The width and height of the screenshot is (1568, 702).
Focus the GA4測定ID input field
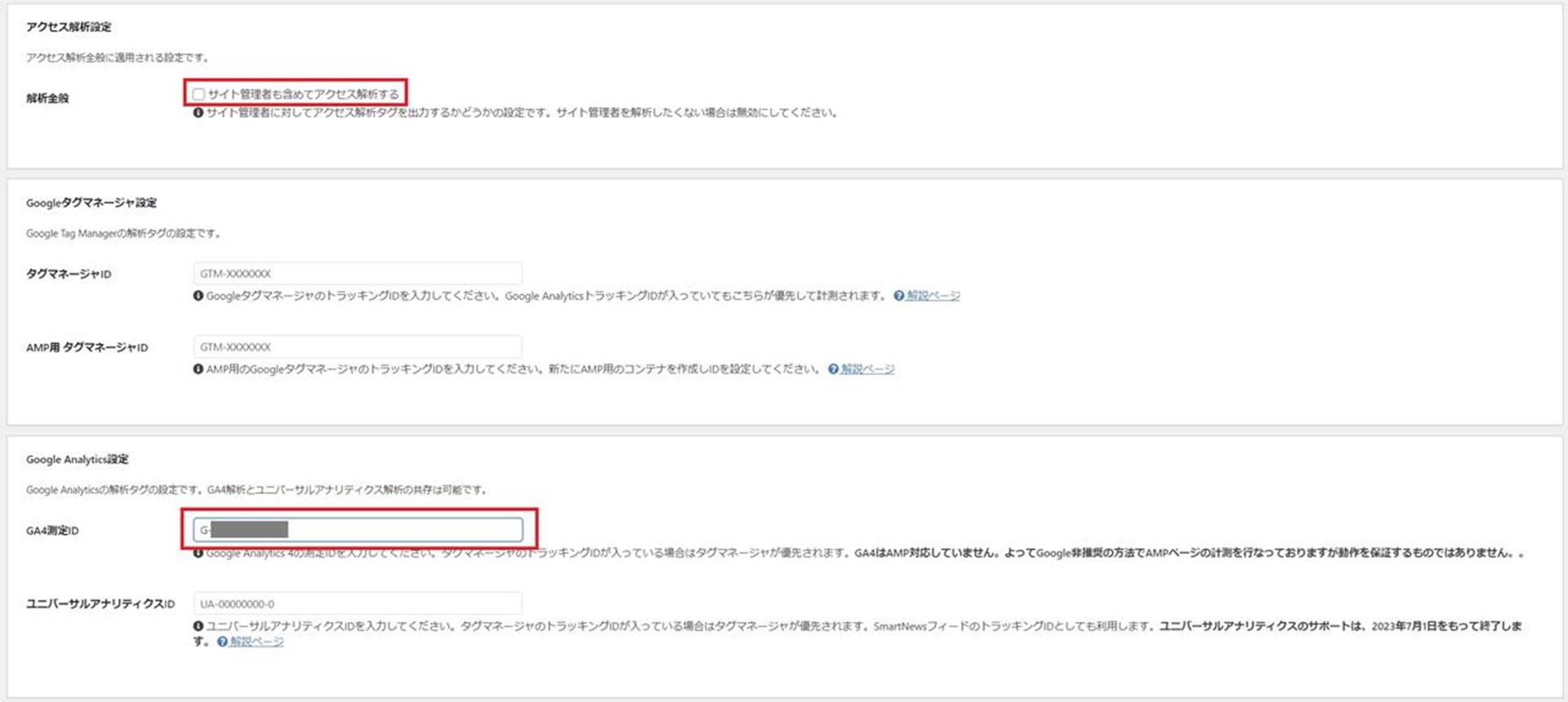358,530
